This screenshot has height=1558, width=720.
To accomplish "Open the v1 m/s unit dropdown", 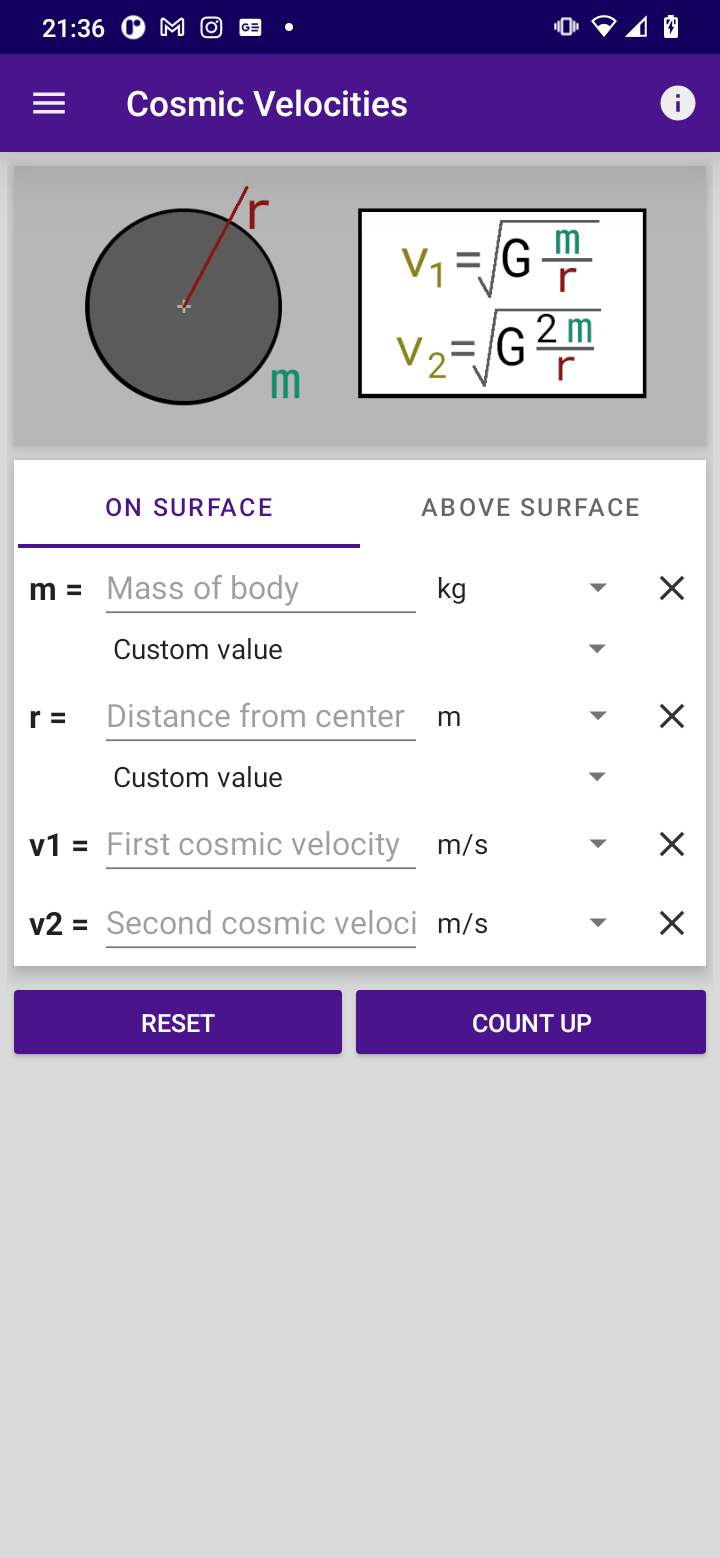I will pos(524,844).
